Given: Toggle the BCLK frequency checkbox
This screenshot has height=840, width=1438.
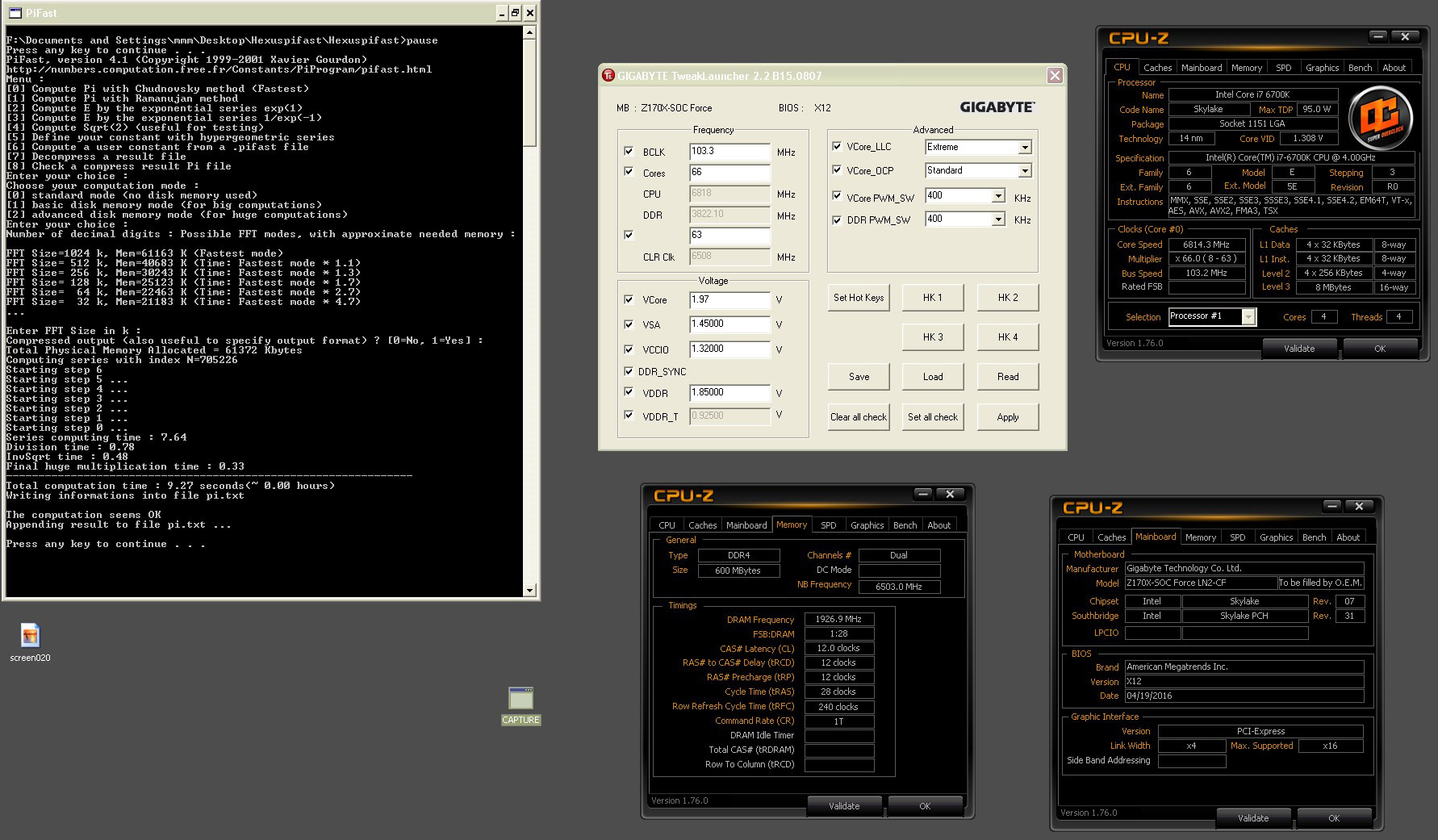Looking at the screenshot, I should click(x=629, y=152).
